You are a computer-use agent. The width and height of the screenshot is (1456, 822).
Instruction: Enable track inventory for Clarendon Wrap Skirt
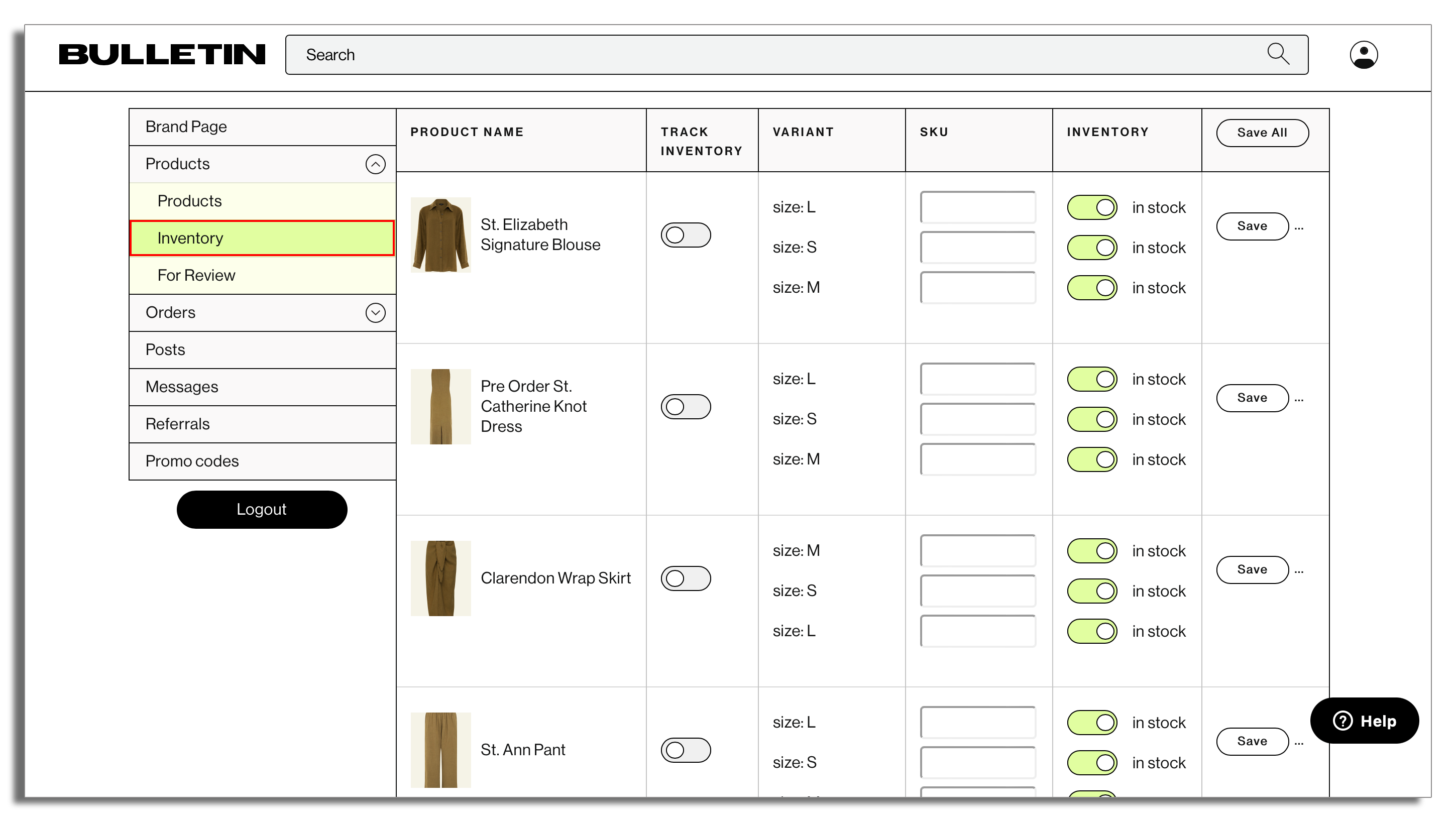[686, 578]
